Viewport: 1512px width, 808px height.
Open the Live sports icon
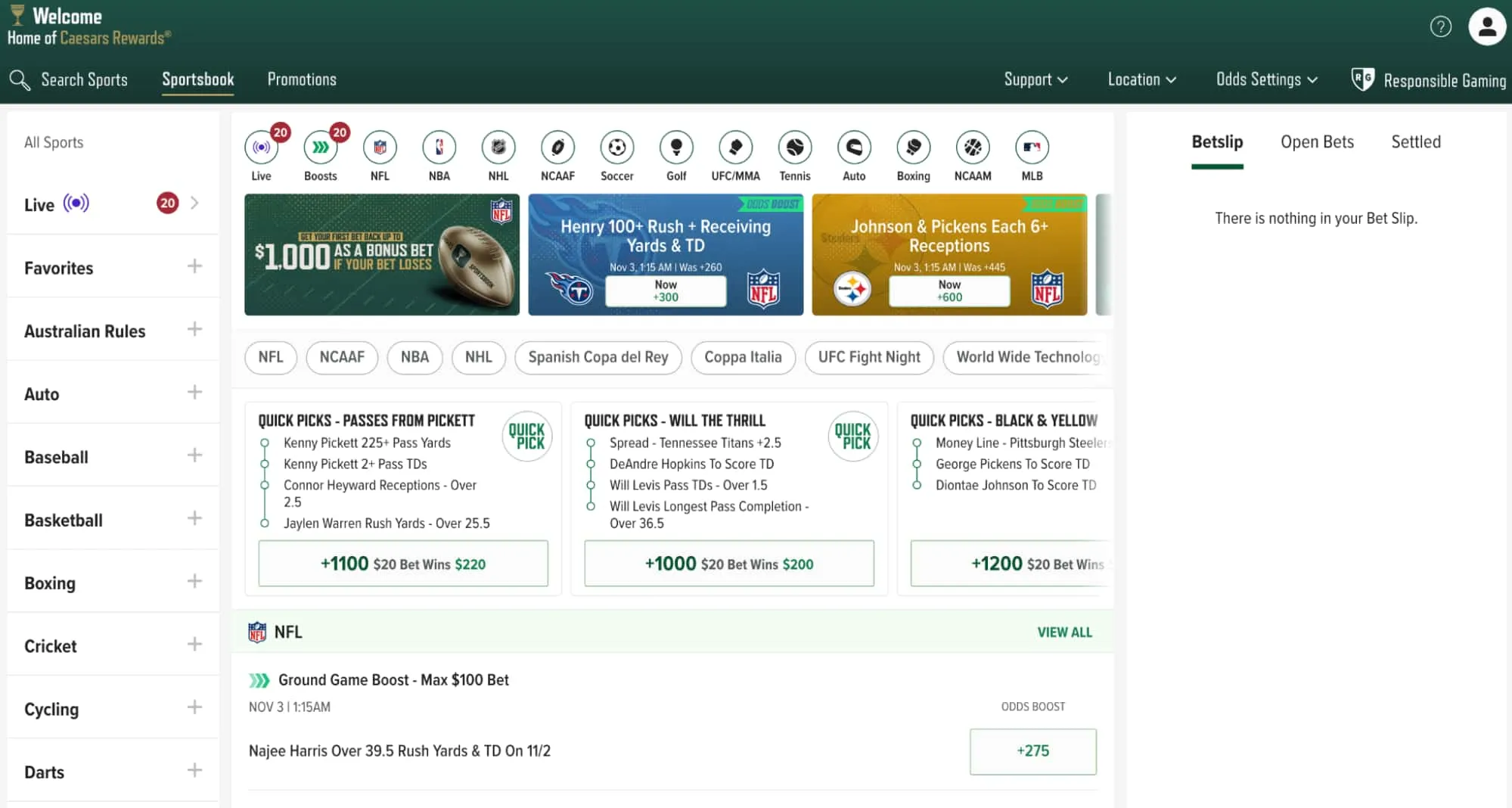tap(261, 148)
